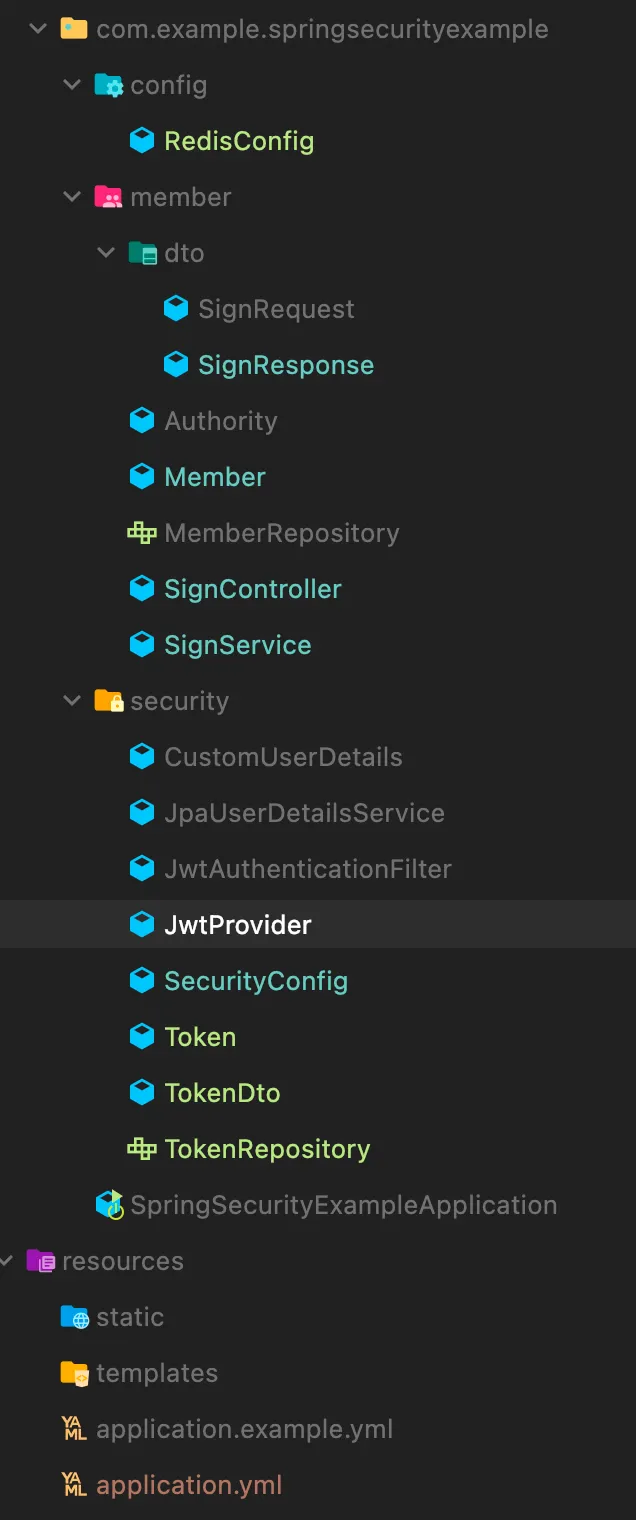Collapse the security folder chevron
This screenshot has width=636, height=1520.
coord(72,701)
